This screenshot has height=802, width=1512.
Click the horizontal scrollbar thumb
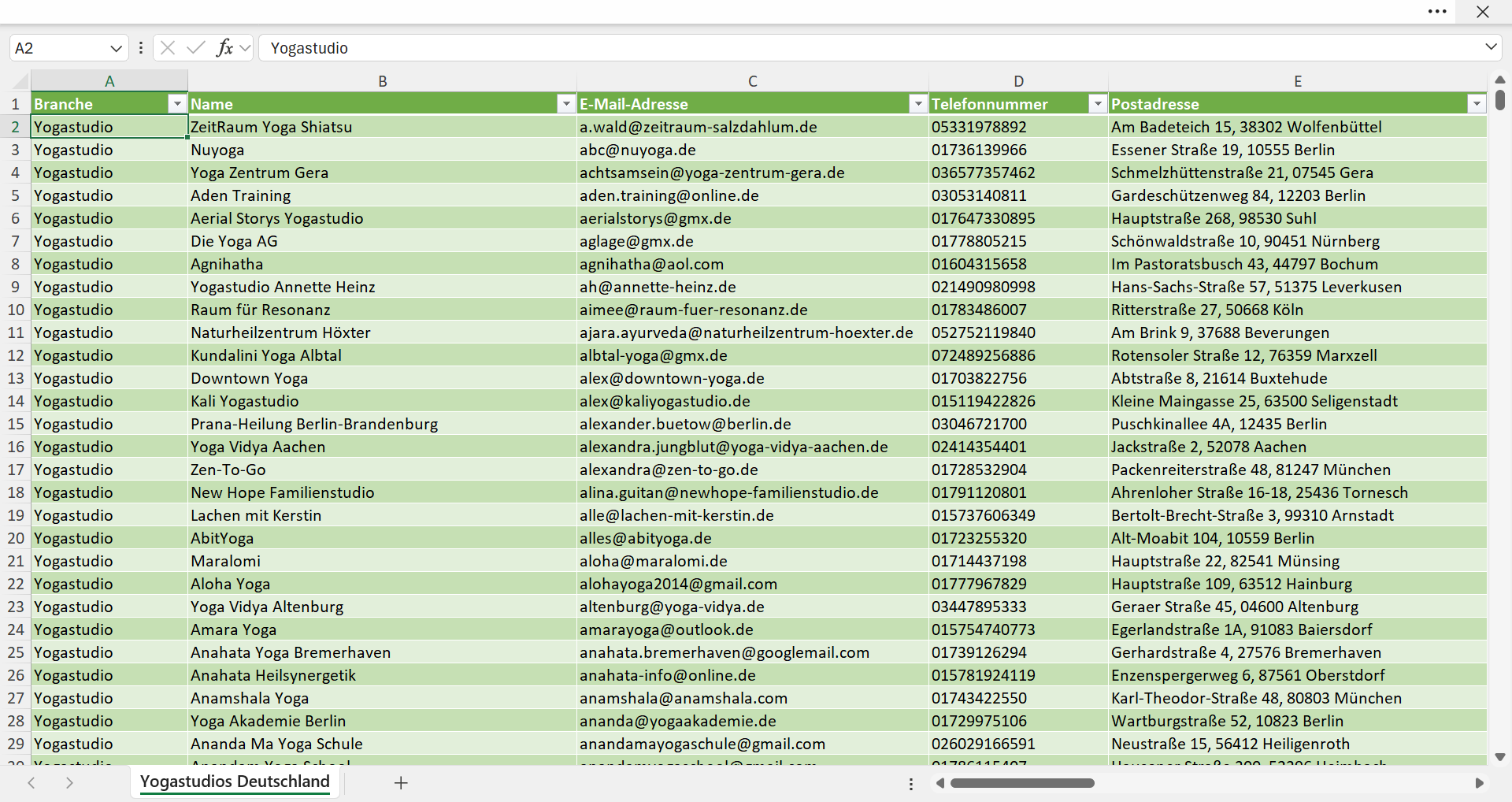(1022, 783)
